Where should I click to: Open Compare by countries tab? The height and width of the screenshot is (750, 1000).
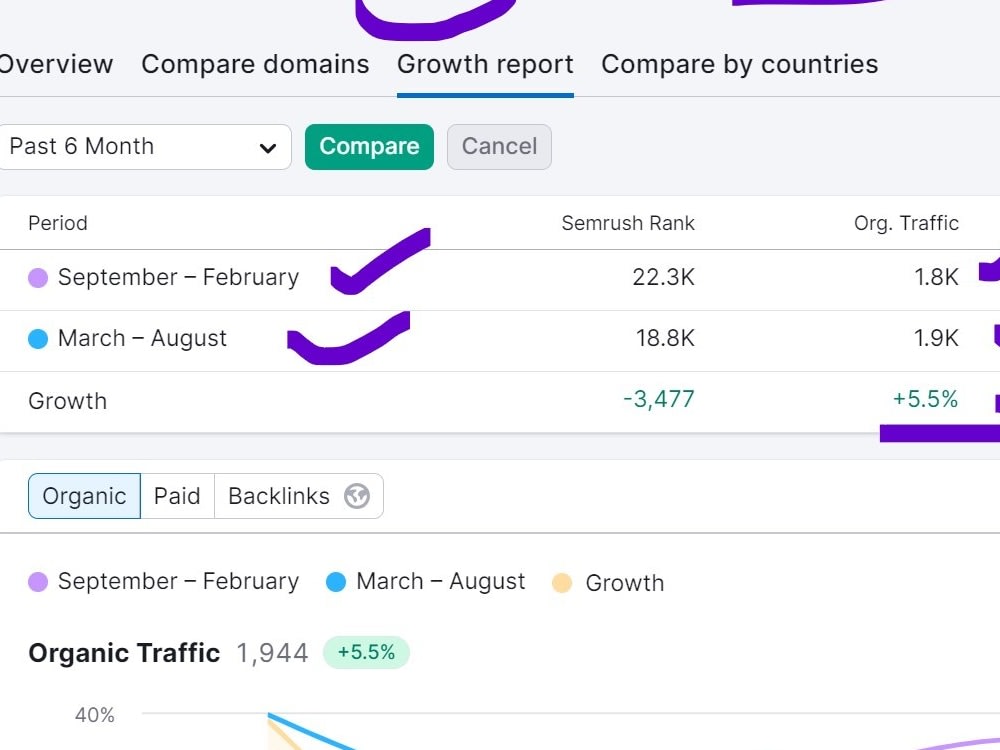pyautogui.click(x=740, y=64)
